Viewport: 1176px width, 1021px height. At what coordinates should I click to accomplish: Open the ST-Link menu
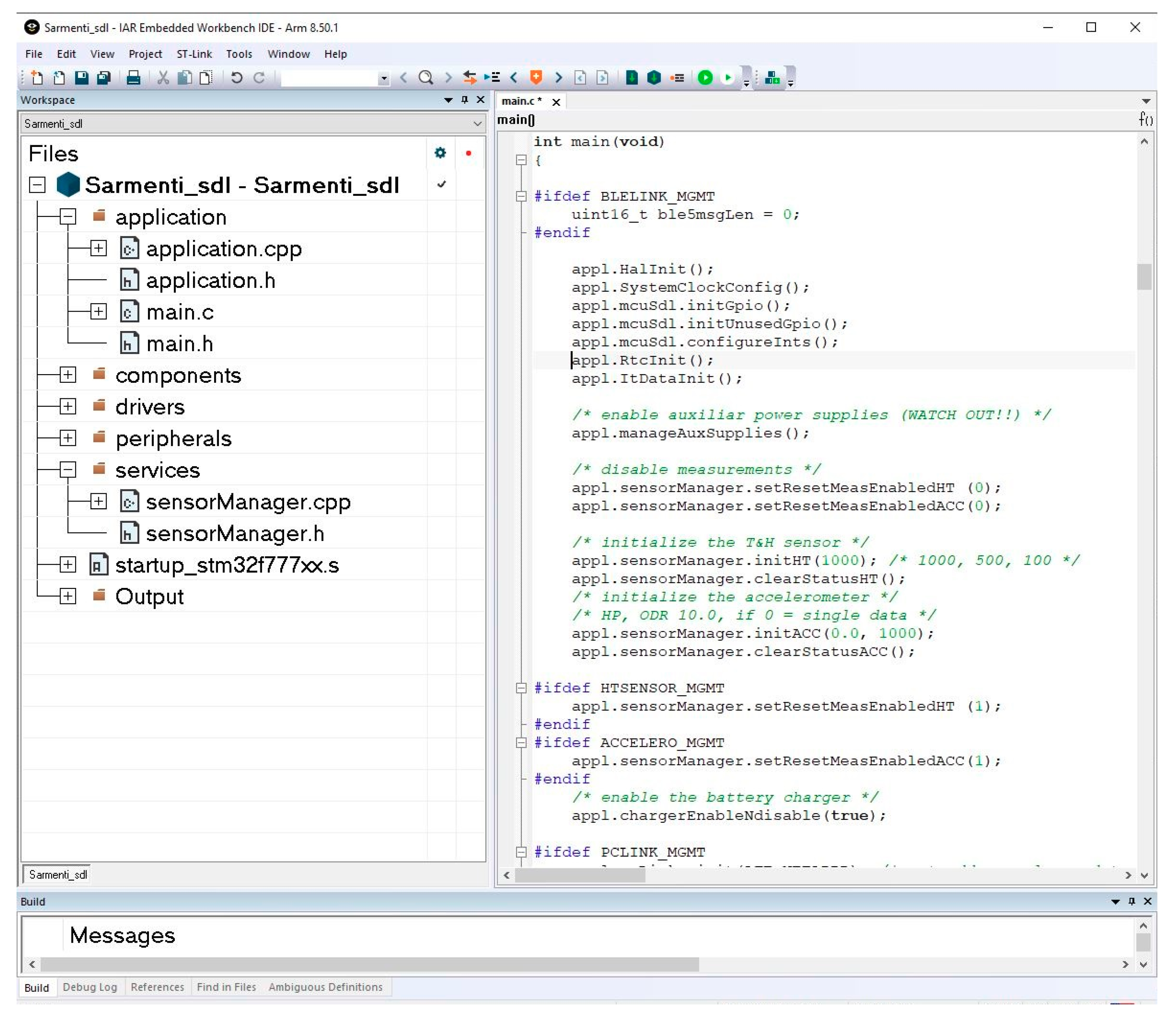coord(194,54)
